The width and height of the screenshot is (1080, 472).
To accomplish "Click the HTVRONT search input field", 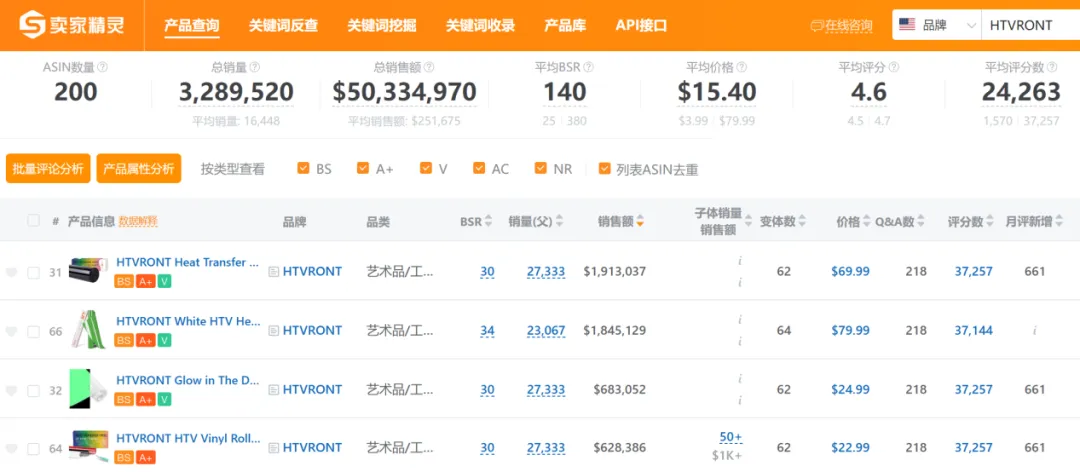I will click(x=1031, y=25).
